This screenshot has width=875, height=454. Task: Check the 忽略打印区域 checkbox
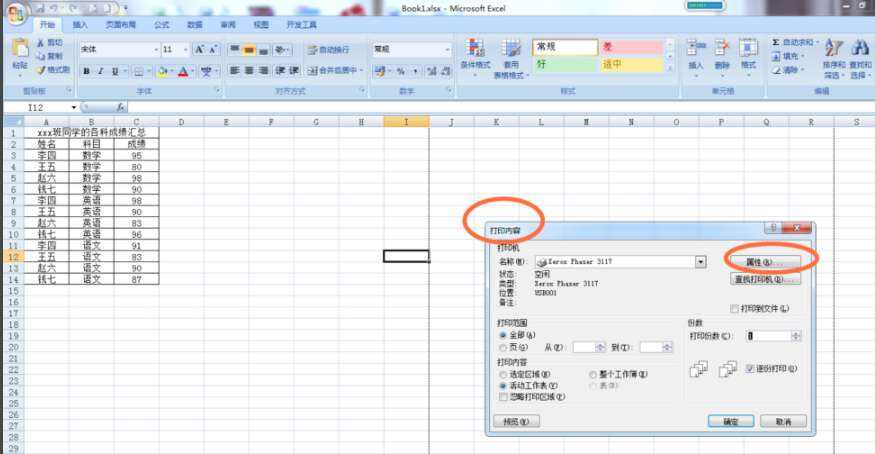click(503, 397)
